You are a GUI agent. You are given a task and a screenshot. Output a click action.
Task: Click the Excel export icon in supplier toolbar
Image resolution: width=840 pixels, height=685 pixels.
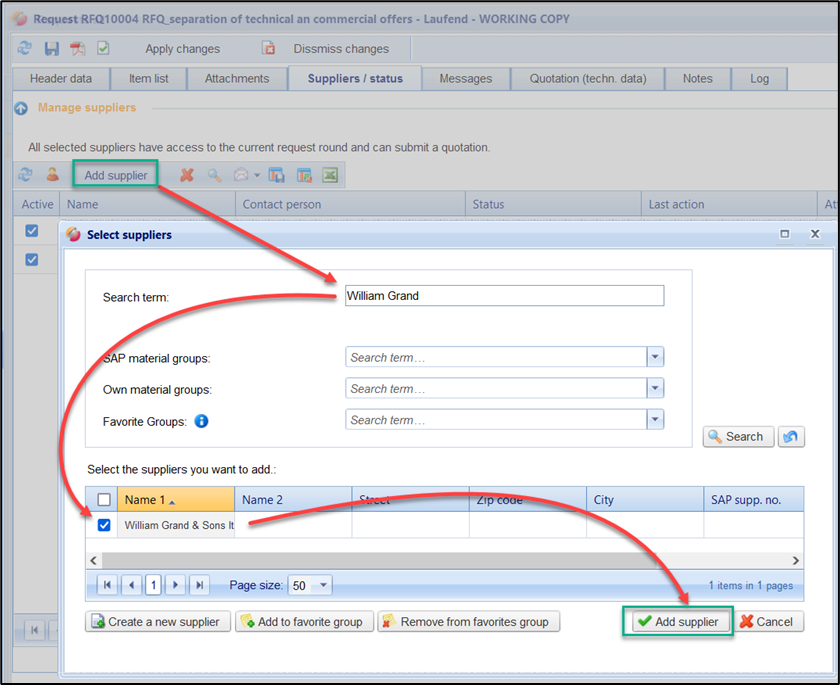coord(330,175)
